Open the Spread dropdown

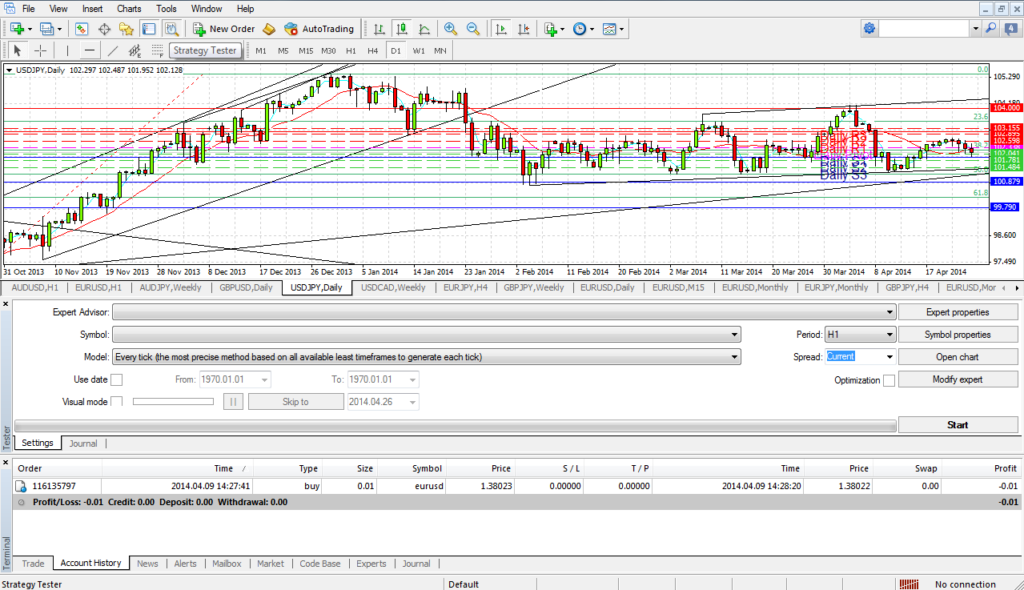(889, 357)
